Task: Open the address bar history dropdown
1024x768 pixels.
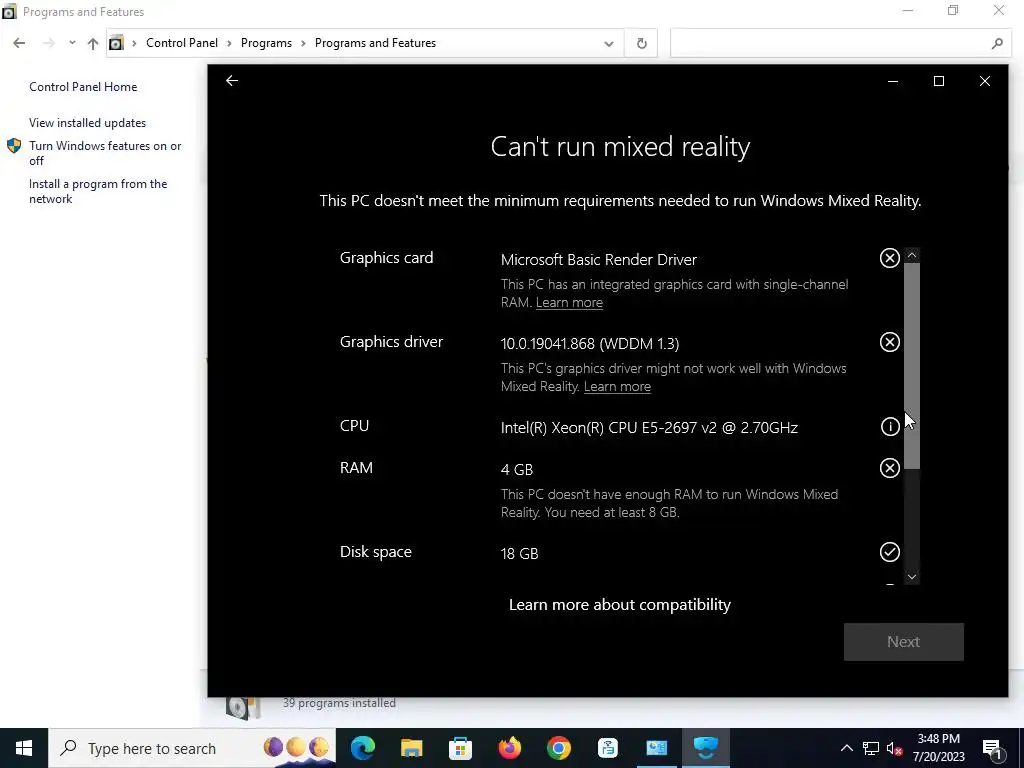Action: (x=608, y=44)
